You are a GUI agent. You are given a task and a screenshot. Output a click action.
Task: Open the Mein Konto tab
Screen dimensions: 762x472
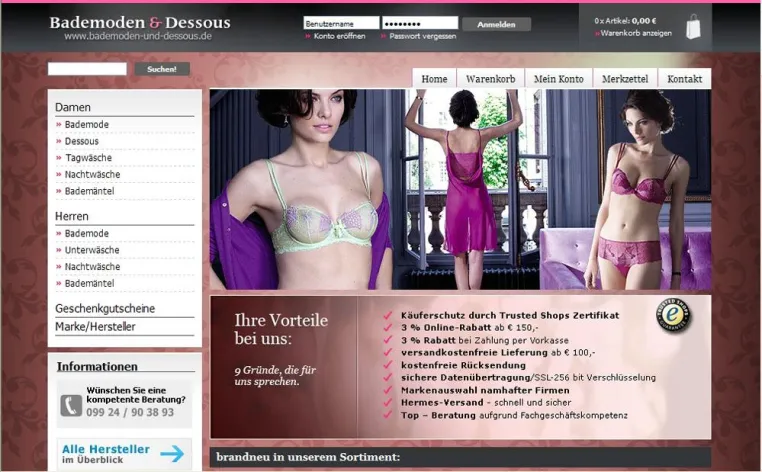[558, 79]
